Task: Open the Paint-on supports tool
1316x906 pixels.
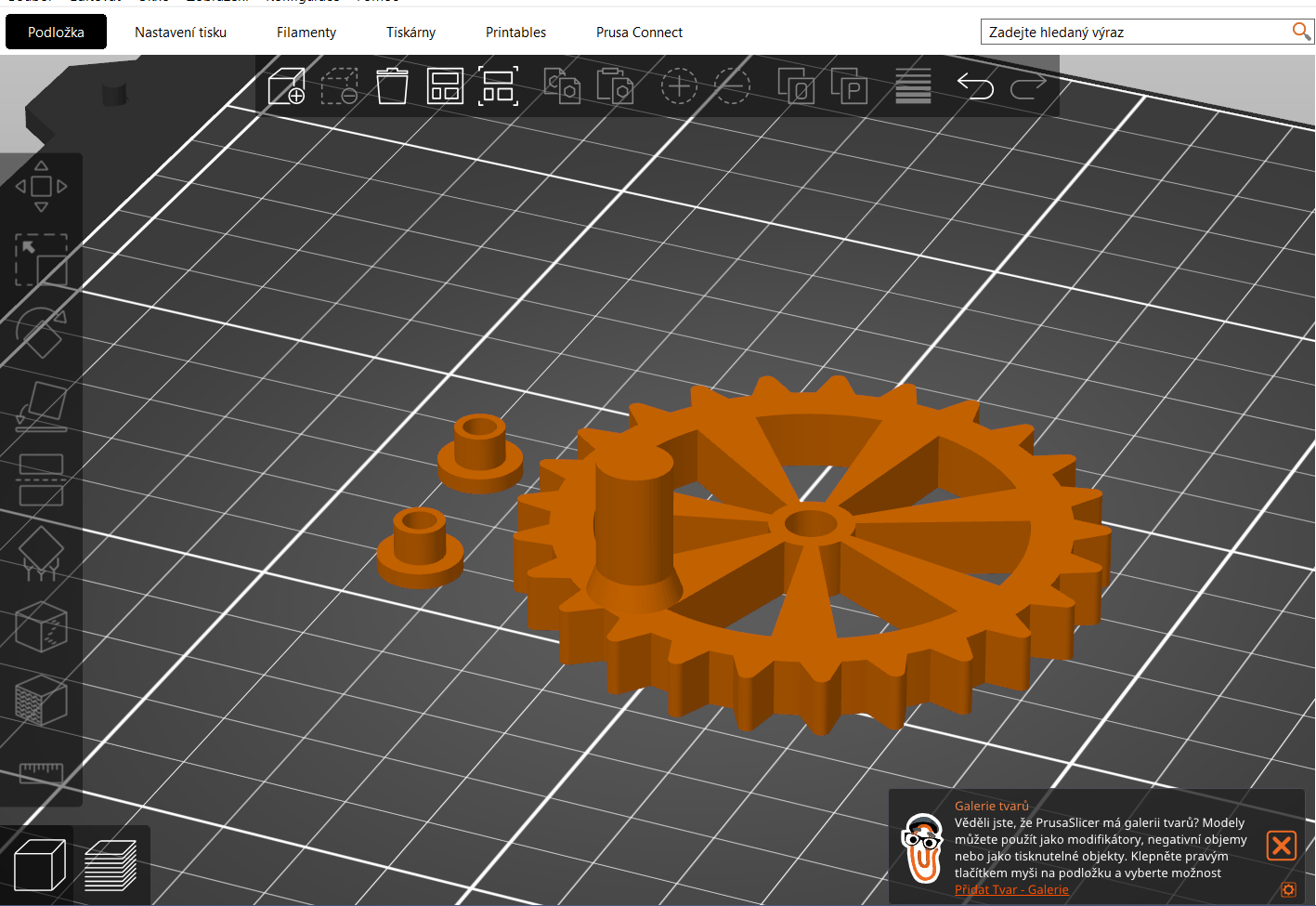Action: pyautogui.click(x=41, y=554)
